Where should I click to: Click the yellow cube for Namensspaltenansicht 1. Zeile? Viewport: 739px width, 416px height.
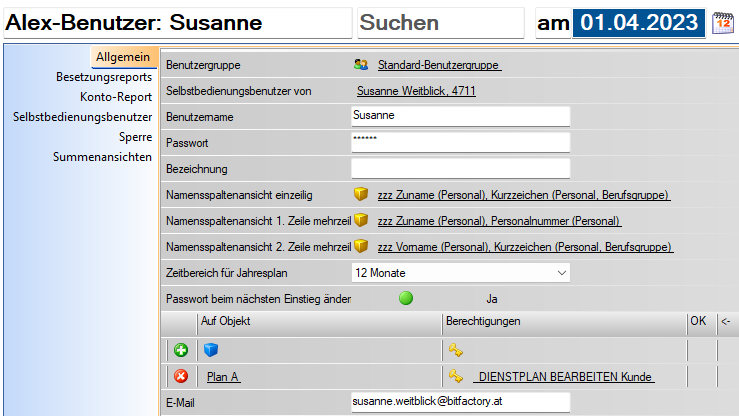coord(361,220)
